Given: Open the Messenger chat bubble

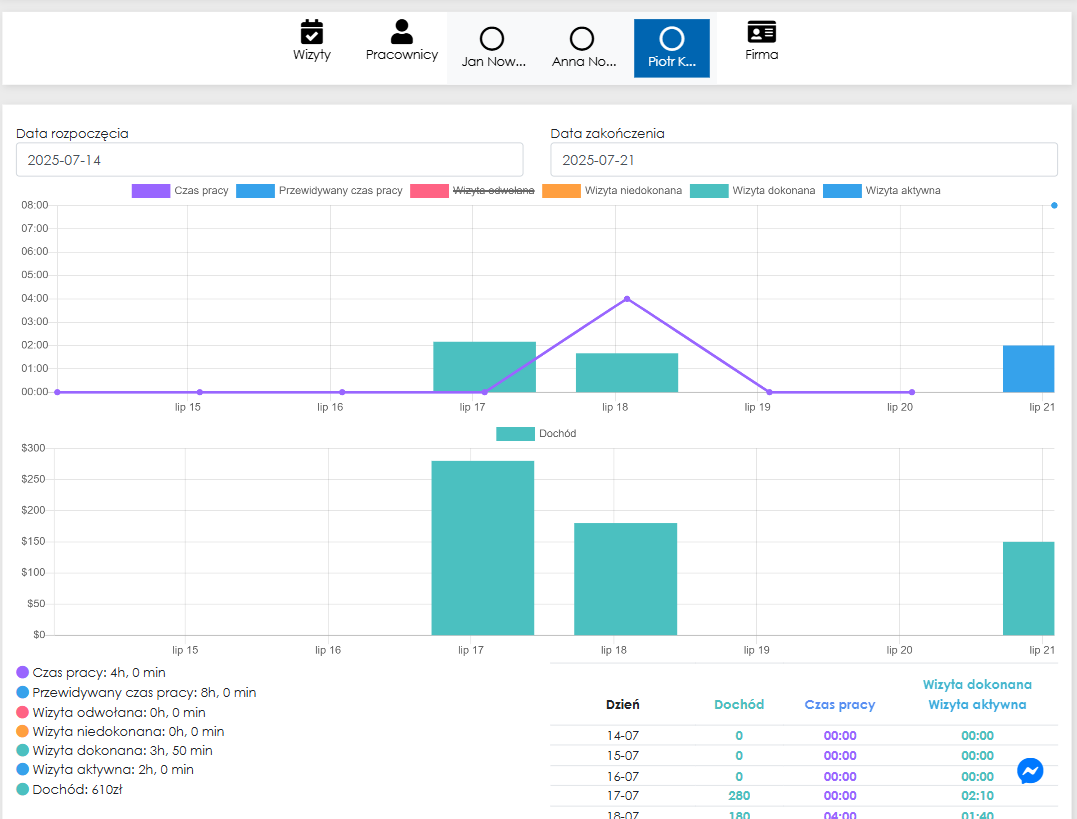Looking at the screenshot, I should [x=1030, y=771].
